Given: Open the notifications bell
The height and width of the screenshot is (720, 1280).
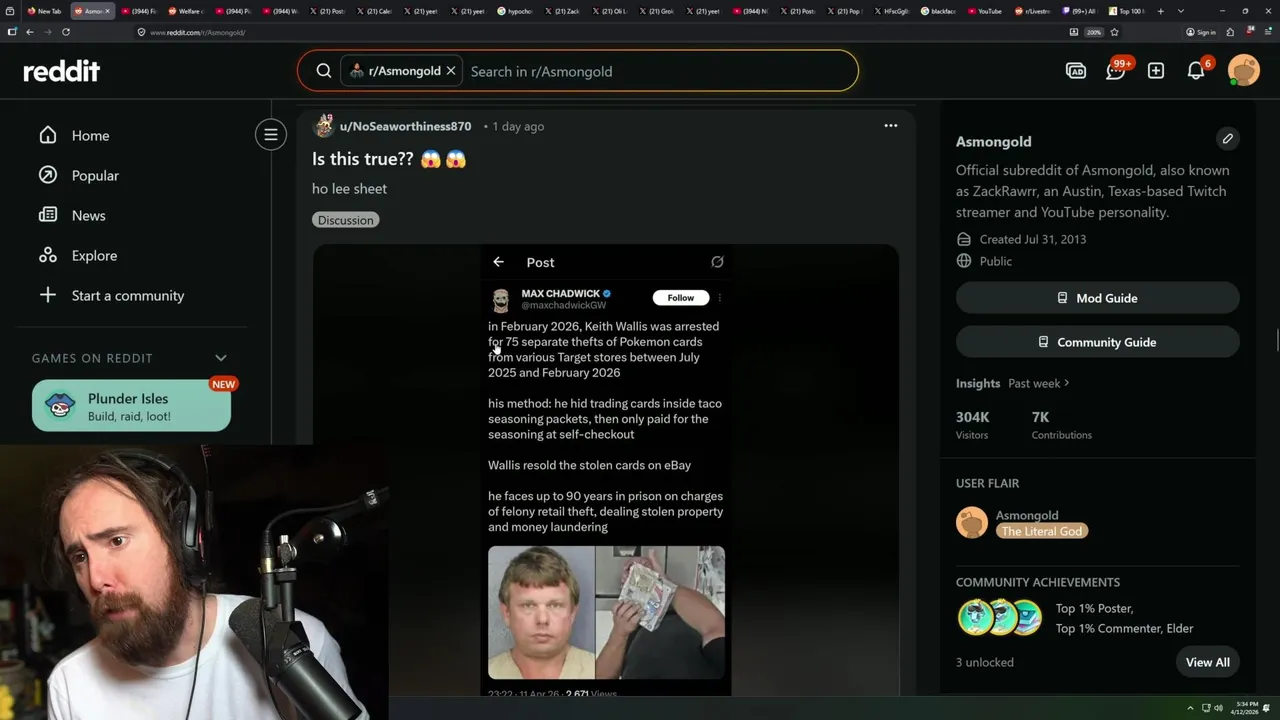Looking at the screenshot, I should point(1196,71).
